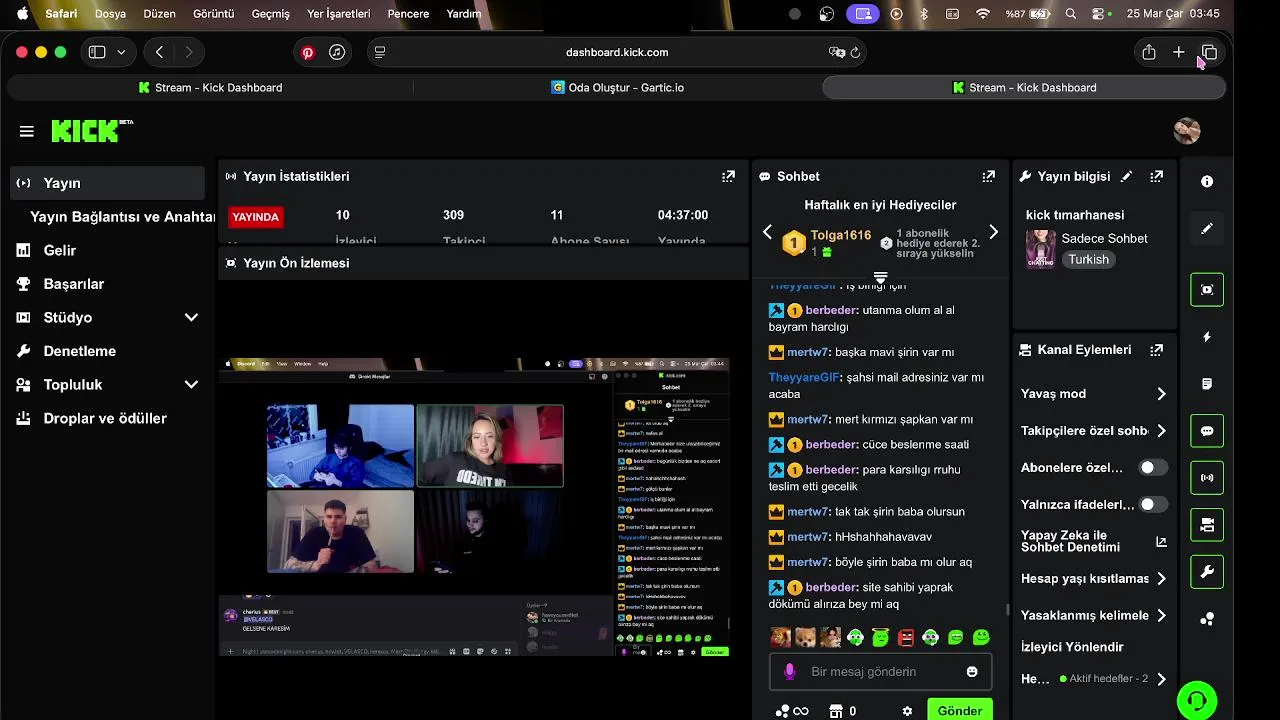
Task: Pop out the Yayın İstatistikleri panel
Action: coord(728,176)
